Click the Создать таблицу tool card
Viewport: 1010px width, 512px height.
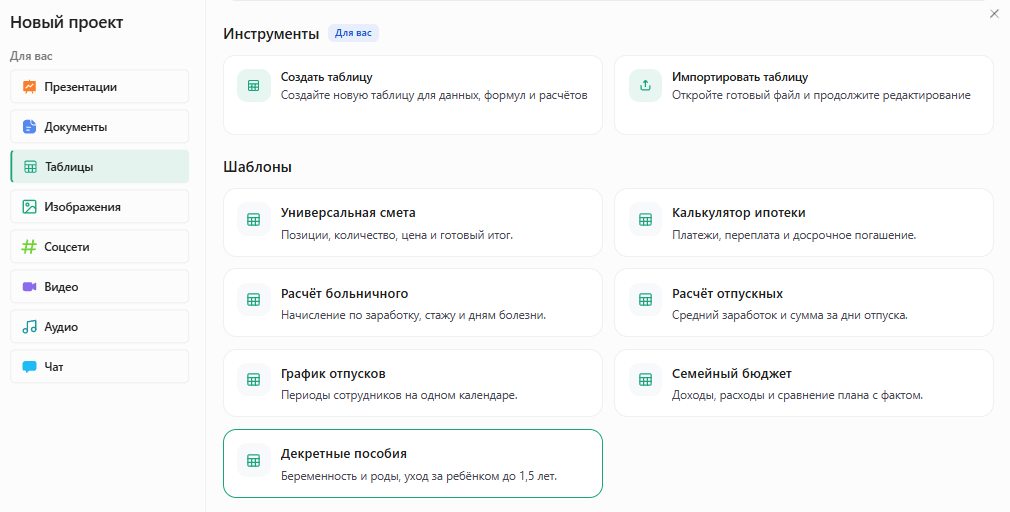point(413,95)
